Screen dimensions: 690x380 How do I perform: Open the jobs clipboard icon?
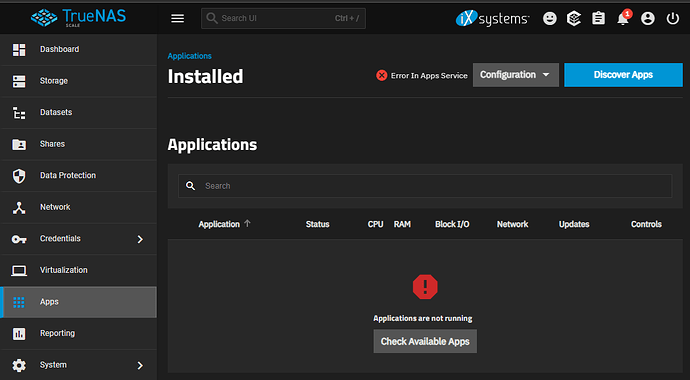[598, 18]
